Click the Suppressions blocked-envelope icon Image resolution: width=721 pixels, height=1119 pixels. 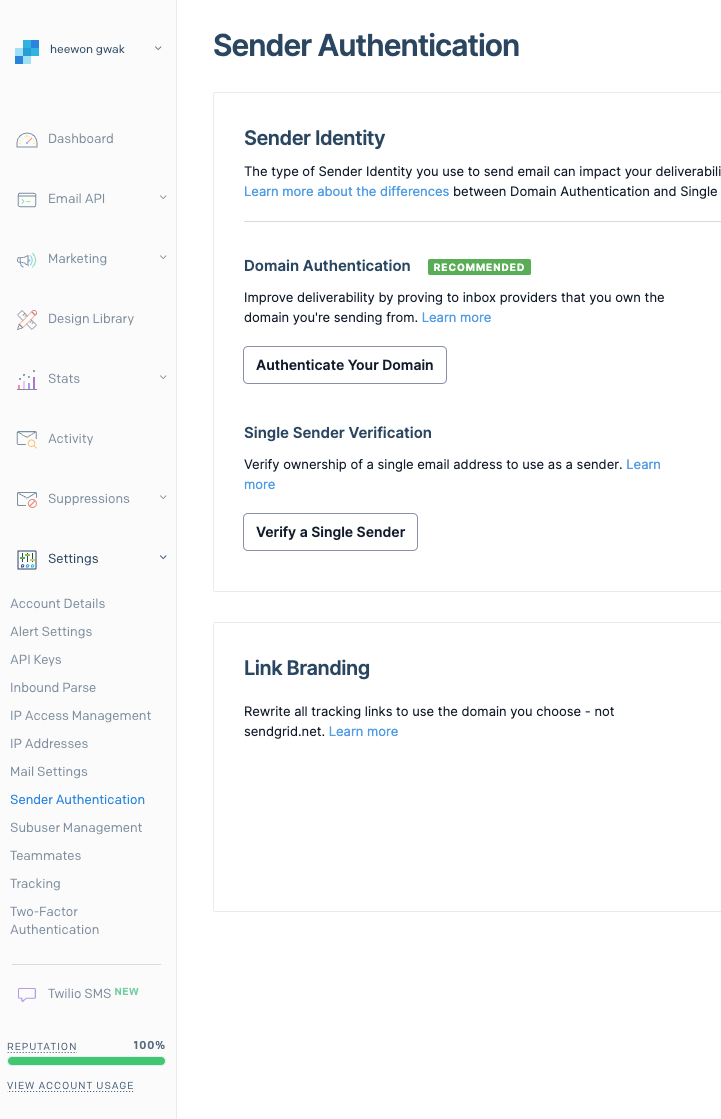27,498
